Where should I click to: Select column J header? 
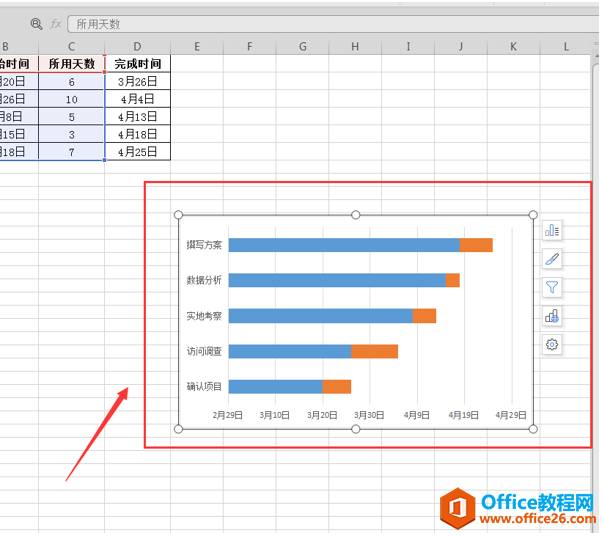coord(463,47)
